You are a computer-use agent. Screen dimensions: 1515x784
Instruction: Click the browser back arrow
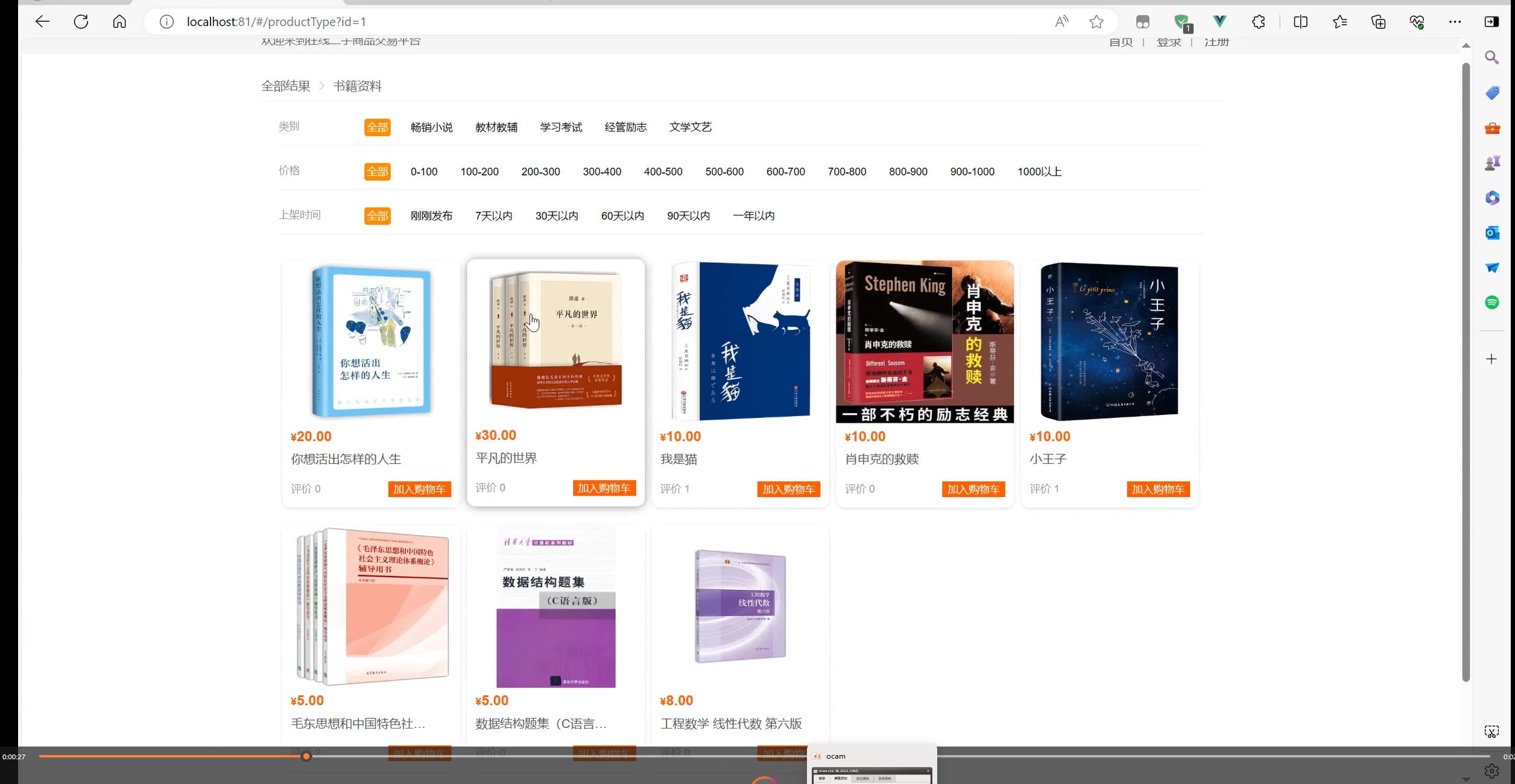point(42,22)
